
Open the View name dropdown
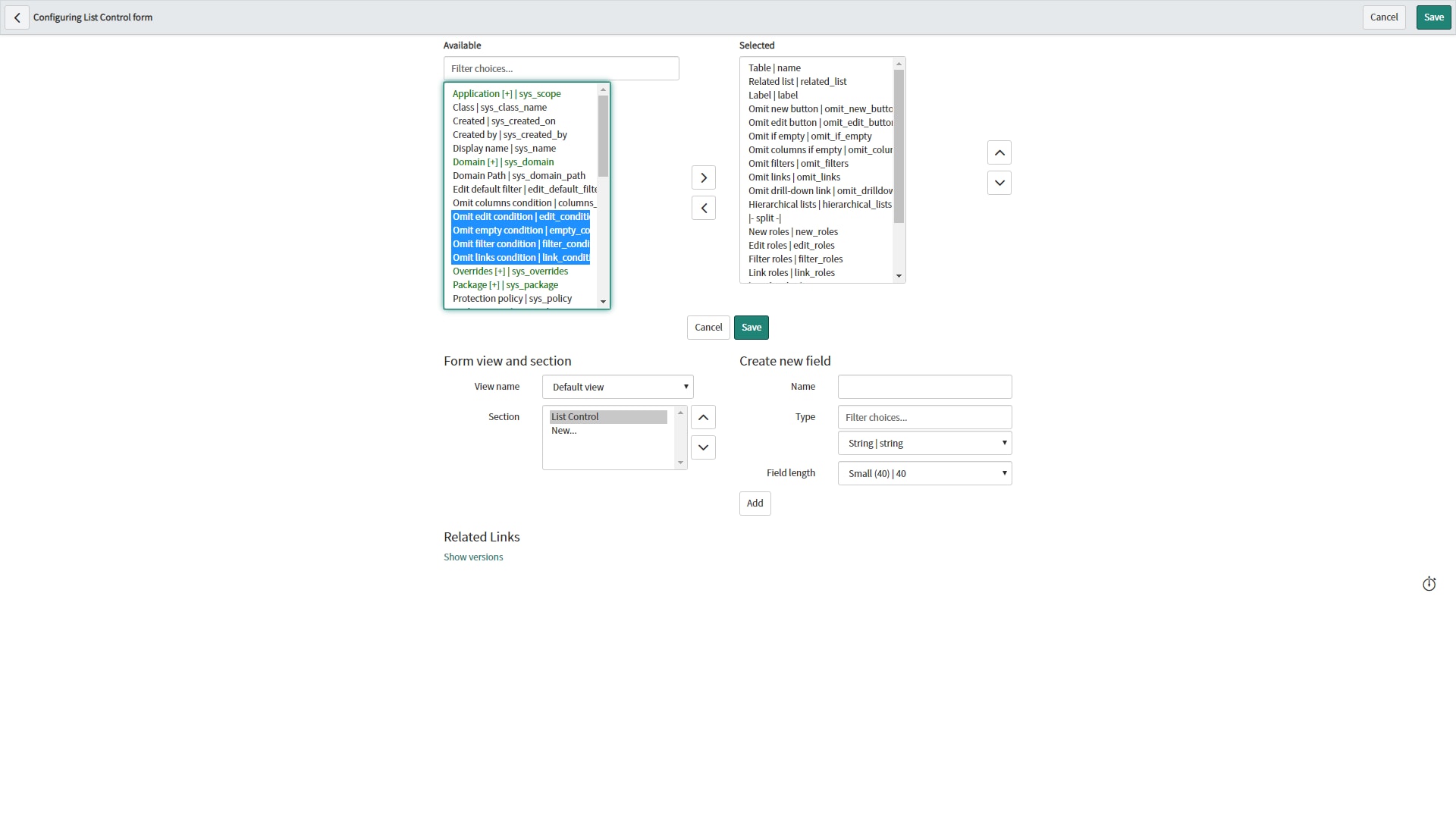point(617,387)
